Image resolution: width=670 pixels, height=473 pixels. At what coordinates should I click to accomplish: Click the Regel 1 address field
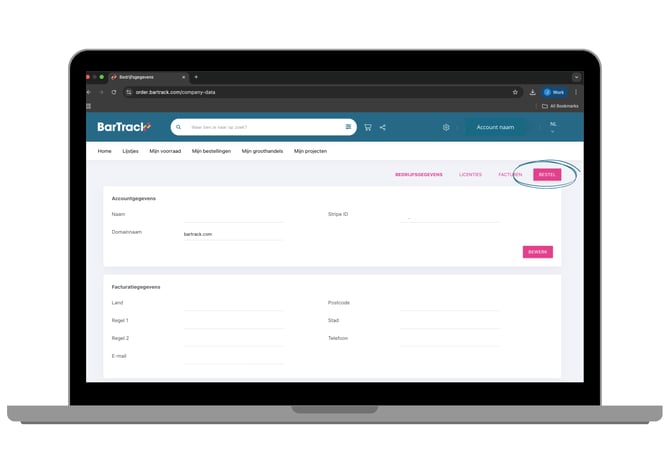pos(233,323)
